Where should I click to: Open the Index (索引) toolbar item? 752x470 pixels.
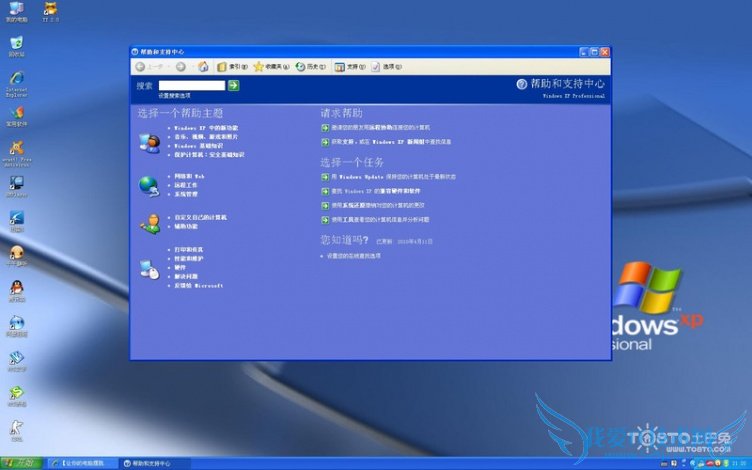(x=232, y=67)
